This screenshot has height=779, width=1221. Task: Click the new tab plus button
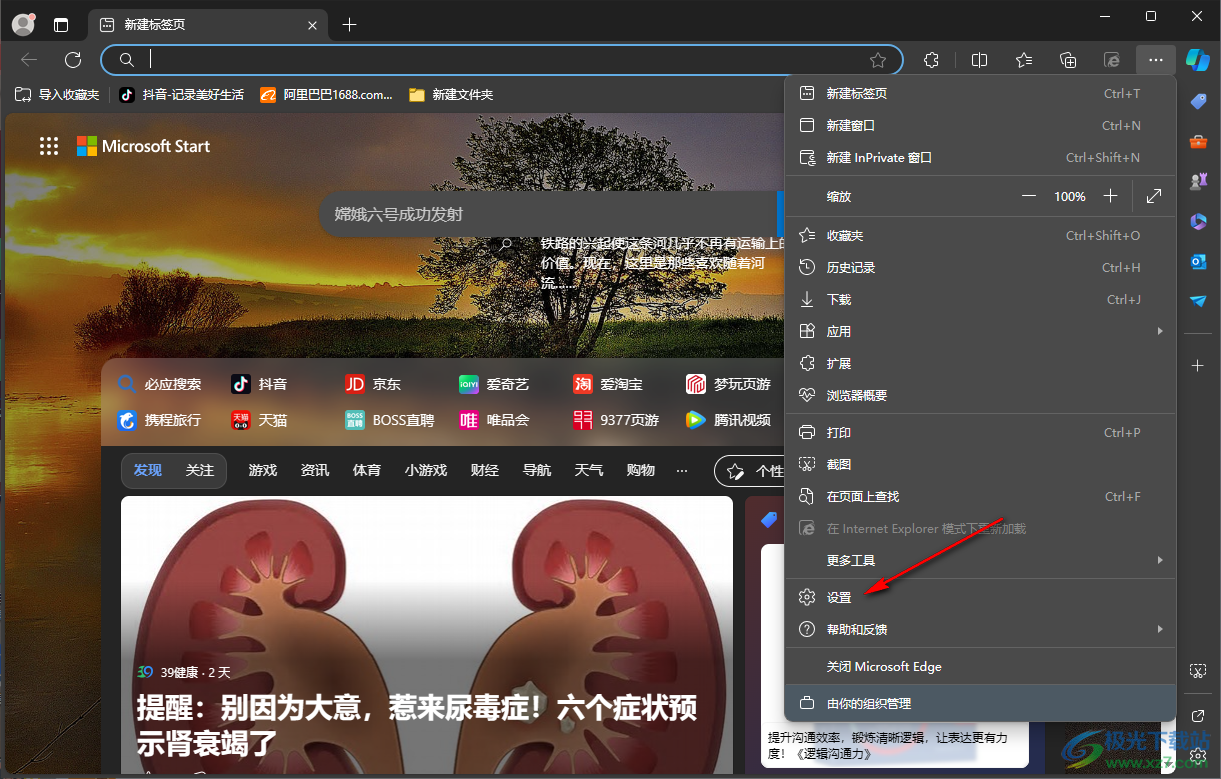[x=349, y=25]
